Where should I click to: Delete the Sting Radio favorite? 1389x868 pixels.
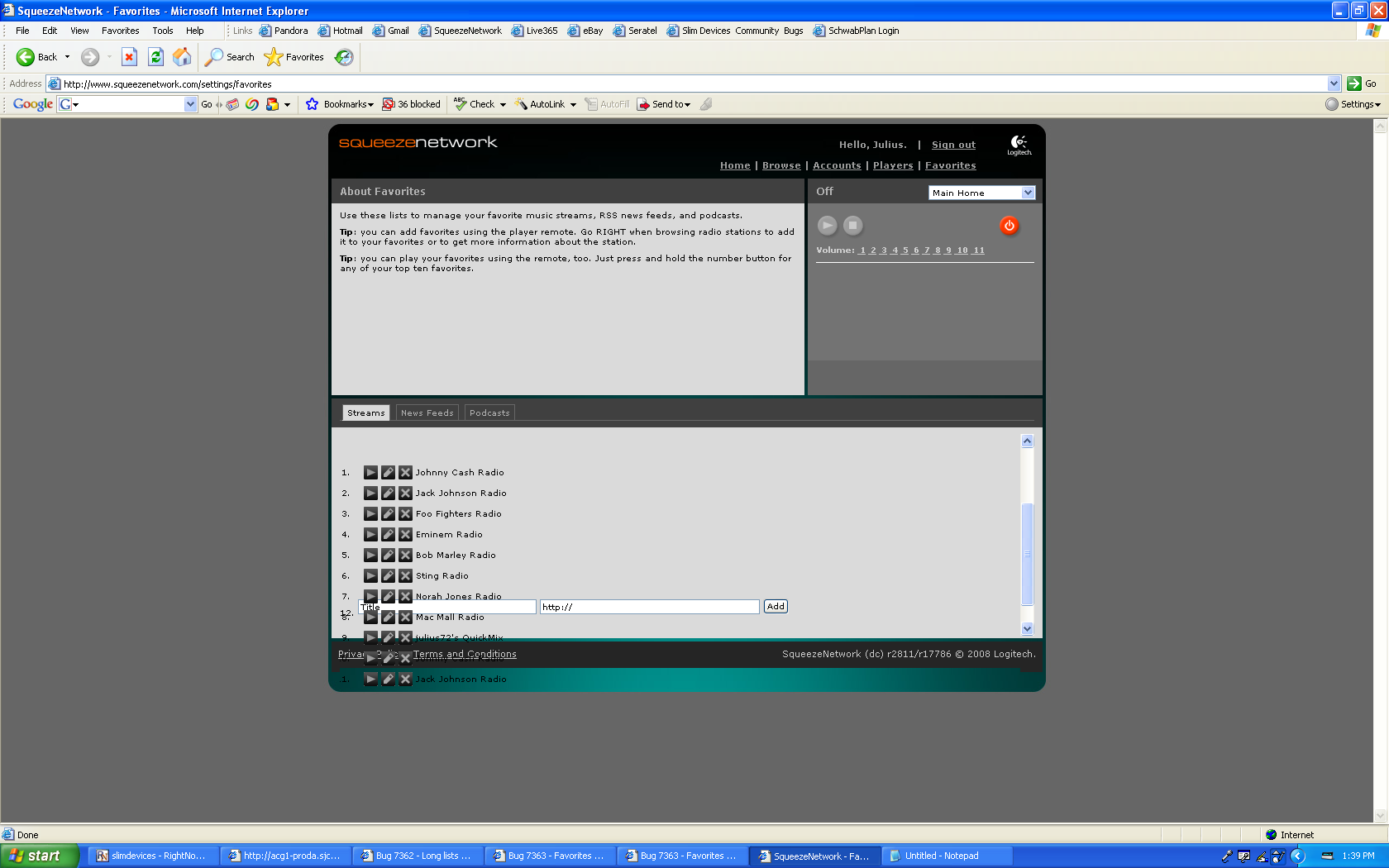[x=405, y=576]
